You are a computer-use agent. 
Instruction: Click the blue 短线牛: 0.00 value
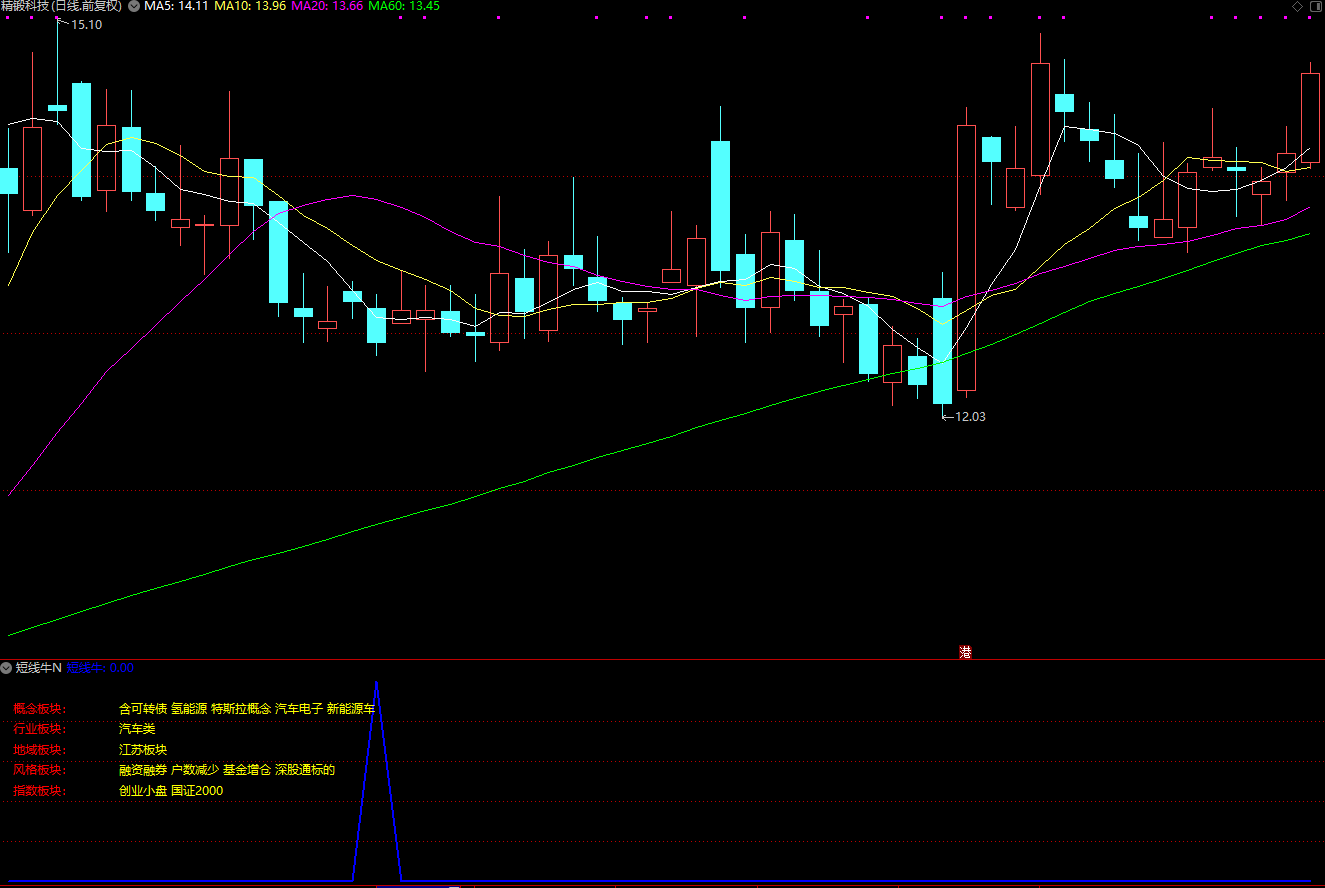pyautogui.click(x=100, y=667)
